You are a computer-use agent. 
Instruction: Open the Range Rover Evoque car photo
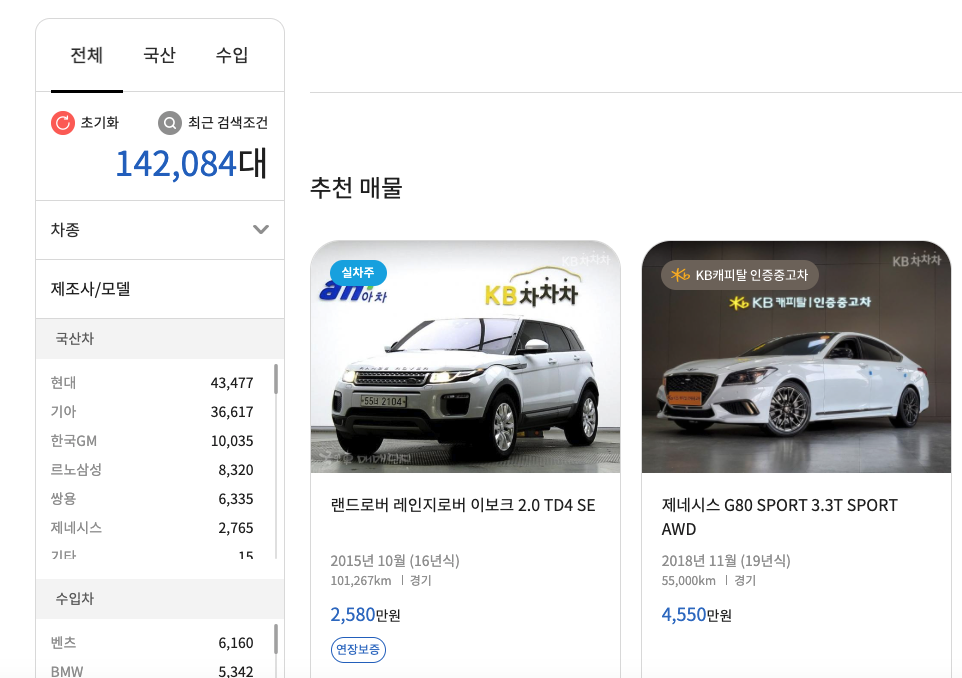pyautogui.click(x=466, y=357)
